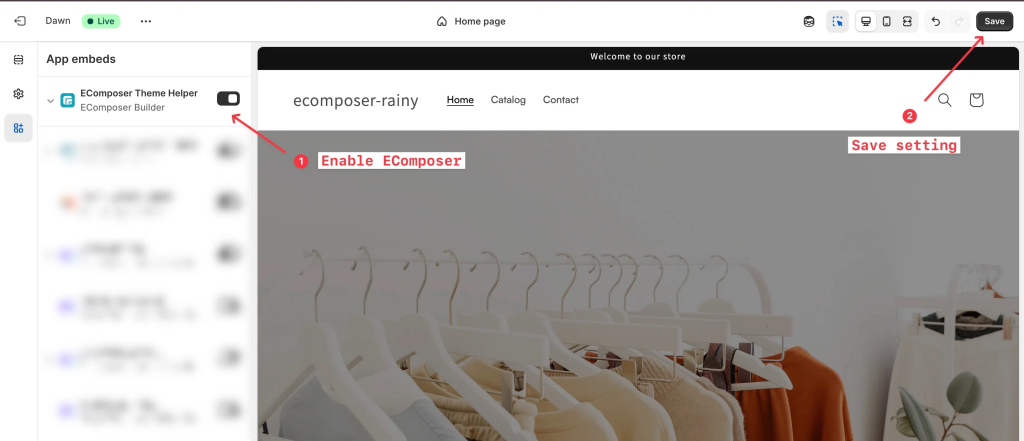Toggle the EComposer Theme Helper switch
The height and width of the screenshot is (441, 1024).
tap(229, 98)
